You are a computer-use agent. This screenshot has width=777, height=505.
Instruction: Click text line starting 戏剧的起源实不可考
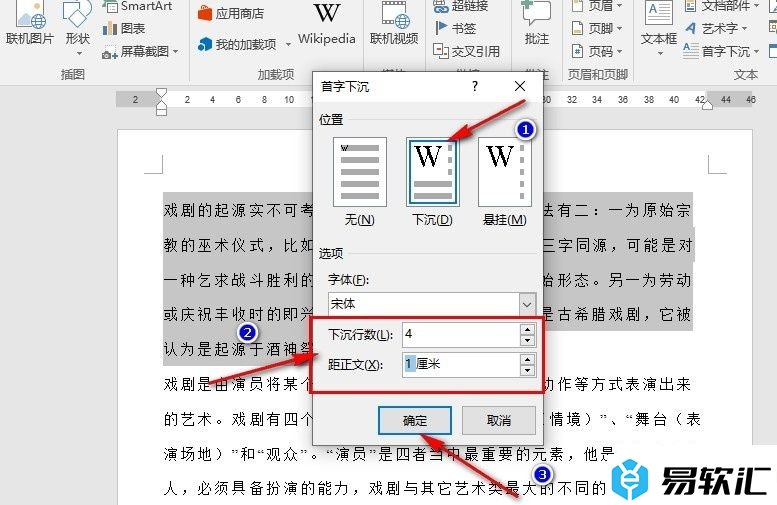(x=239, y=210)
